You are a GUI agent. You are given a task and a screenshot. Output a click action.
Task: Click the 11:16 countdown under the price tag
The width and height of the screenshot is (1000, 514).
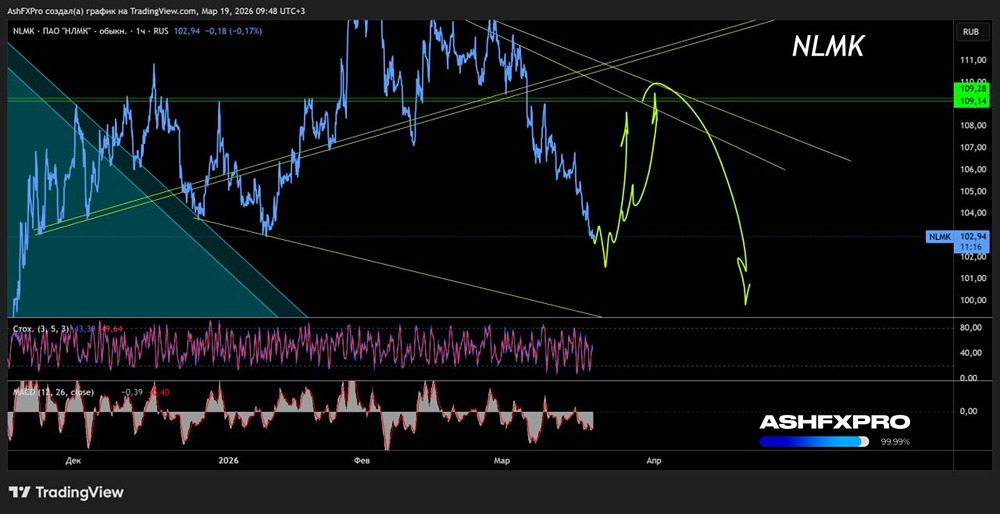(x=971, y=247)
